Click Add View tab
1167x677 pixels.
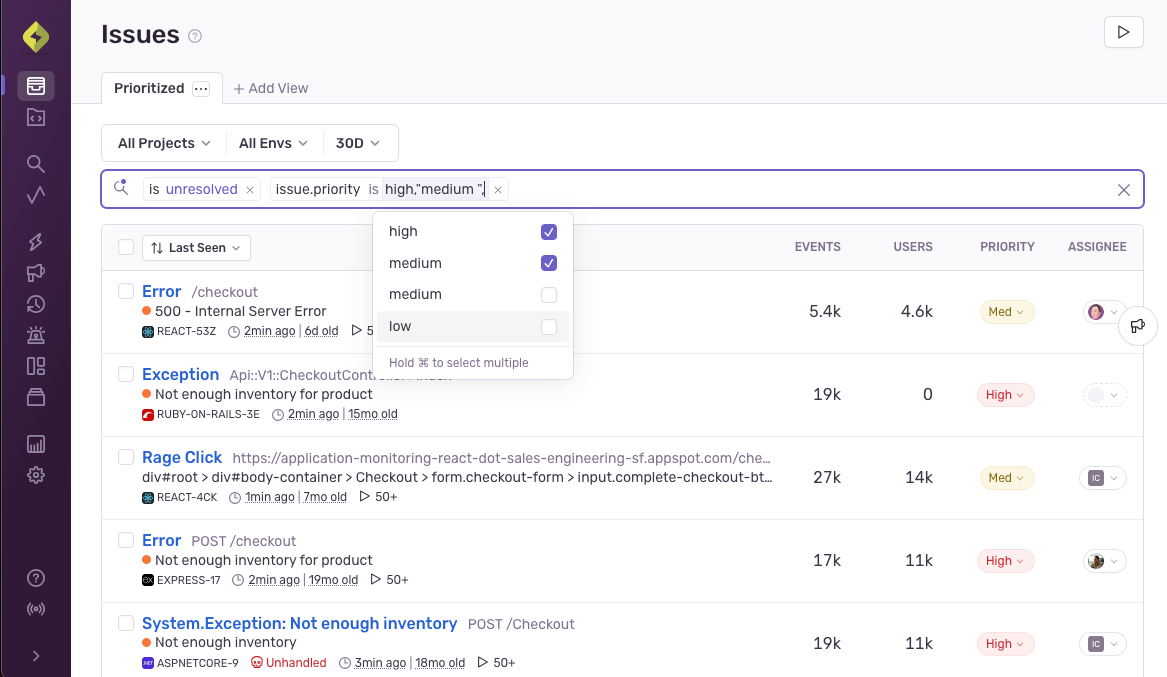[x=271, y=88]
